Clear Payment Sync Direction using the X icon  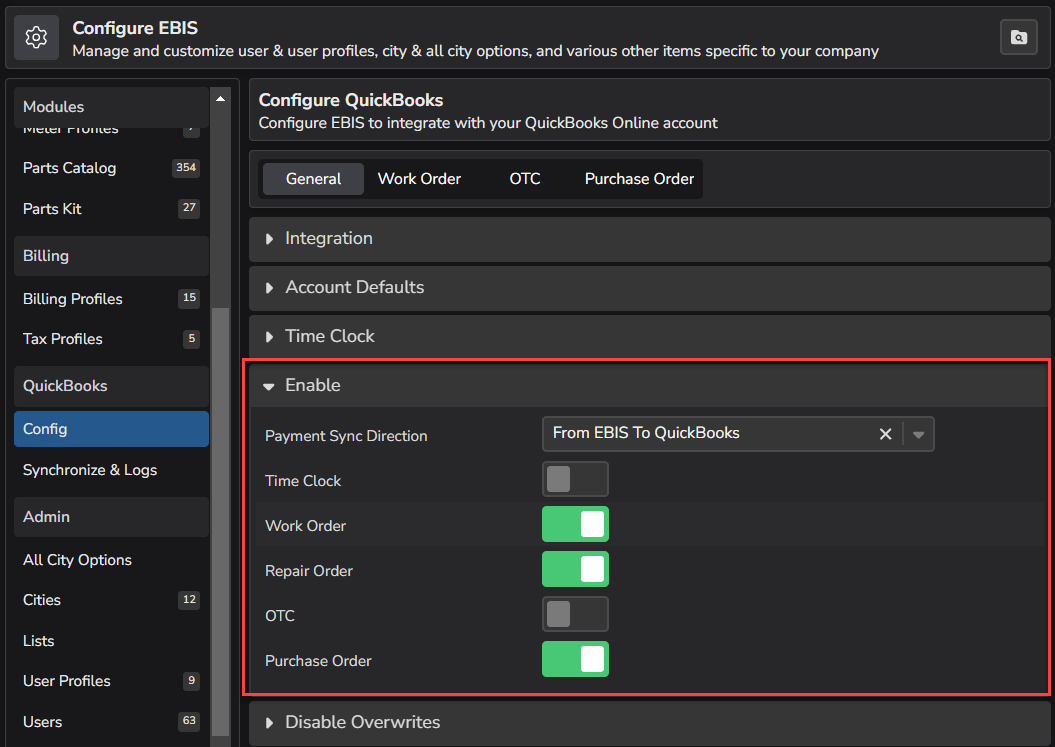click(885, 434)
